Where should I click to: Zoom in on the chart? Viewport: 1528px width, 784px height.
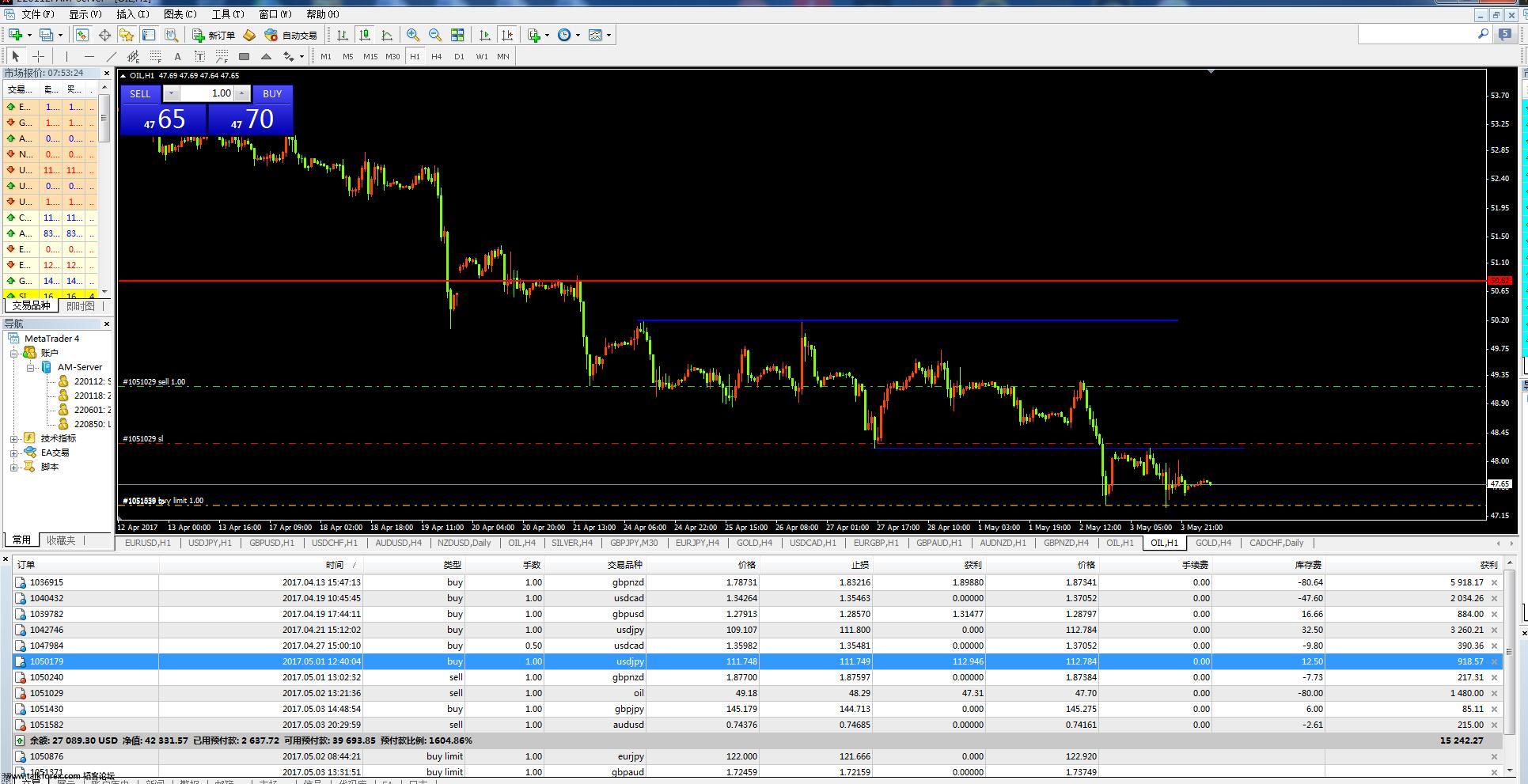413,35
